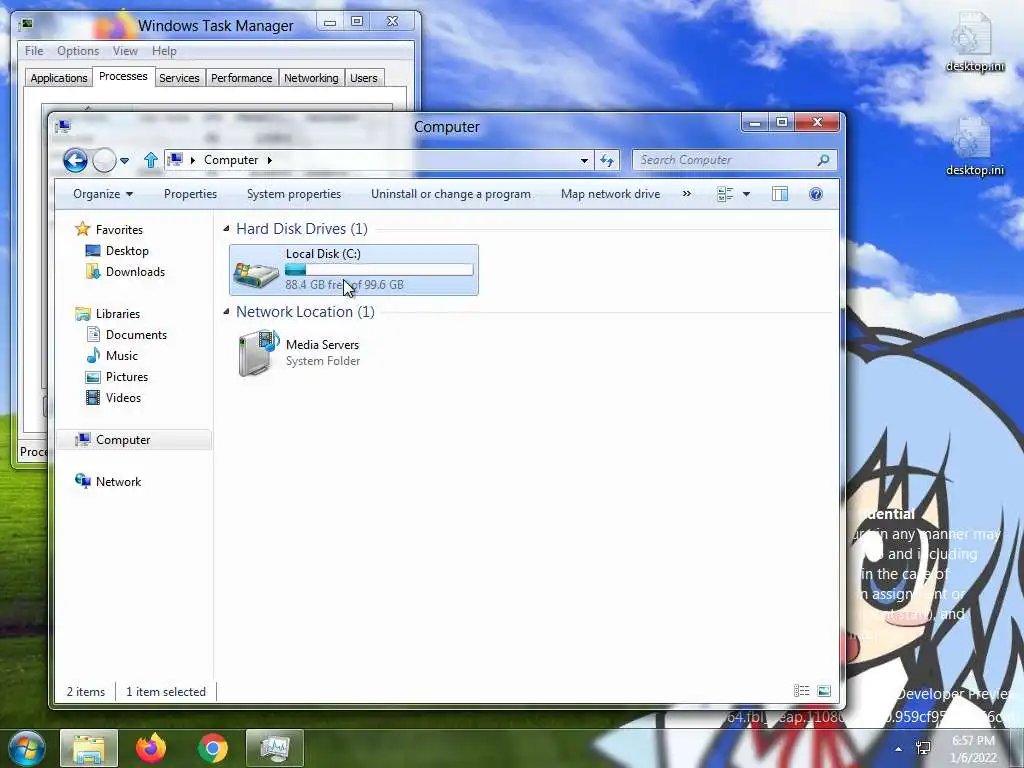
Task: Open System properties
Action: tap(294, 194)
